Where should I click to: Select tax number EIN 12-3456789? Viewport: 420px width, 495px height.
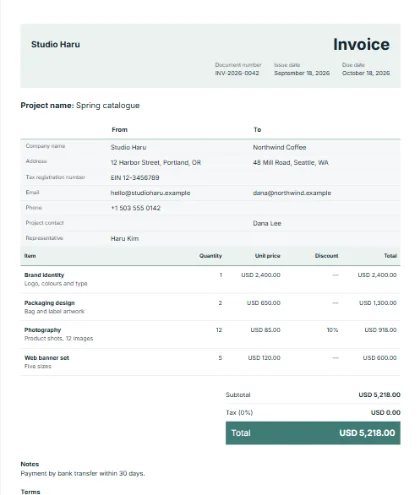point(135,178)
